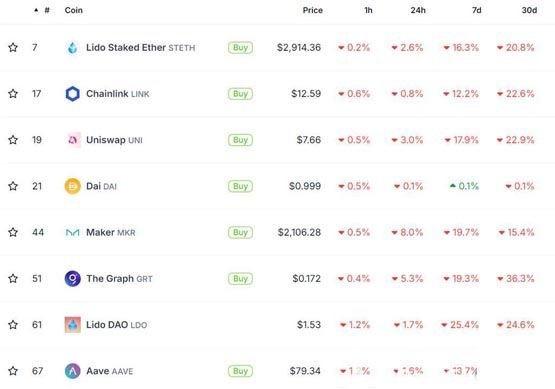Click the Lido DAO logo
Screen dimensions: 555x389
pyautogui.click(x=73, y=325)
